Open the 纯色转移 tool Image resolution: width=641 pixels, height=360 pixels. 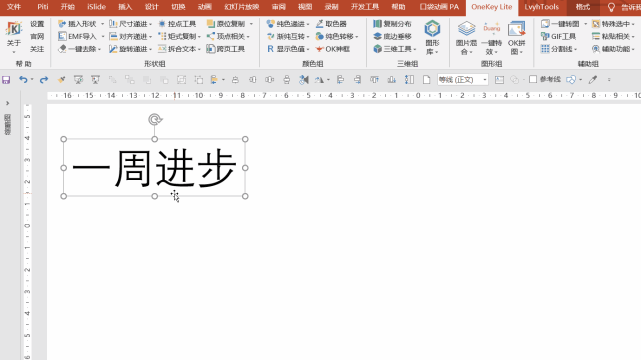(337, 36)
